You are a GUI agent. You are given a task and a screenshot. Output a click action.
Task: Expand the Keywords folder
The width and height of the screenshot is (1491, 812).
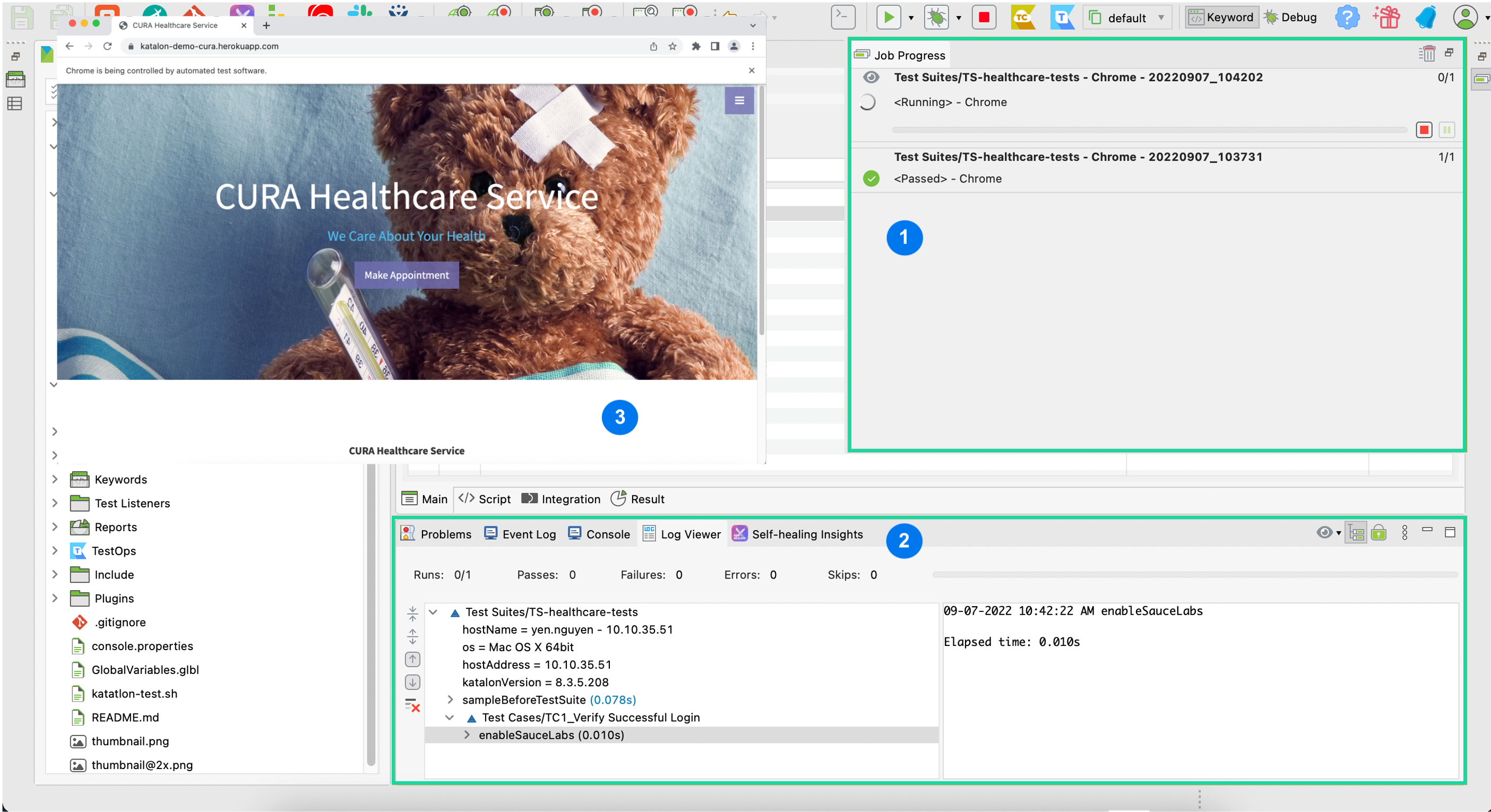tap(55, 479)
